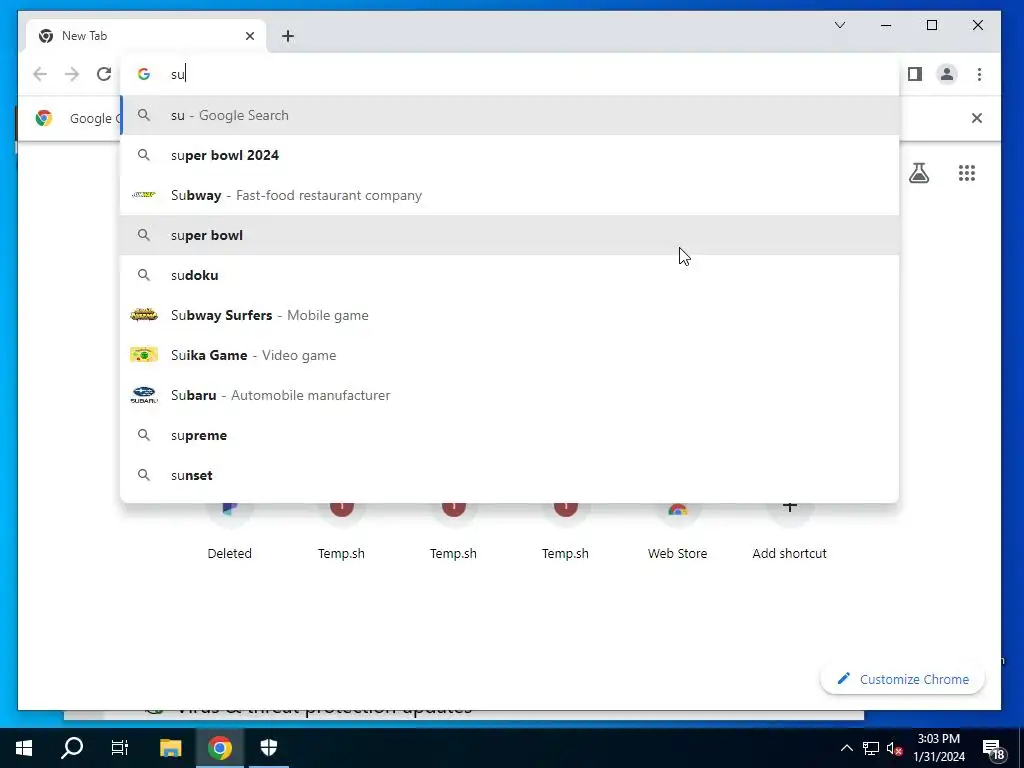Click the taskbar clock showing 3:03 PM
The height and width of the screenshot is (768, 1024).
click(938, 748)
